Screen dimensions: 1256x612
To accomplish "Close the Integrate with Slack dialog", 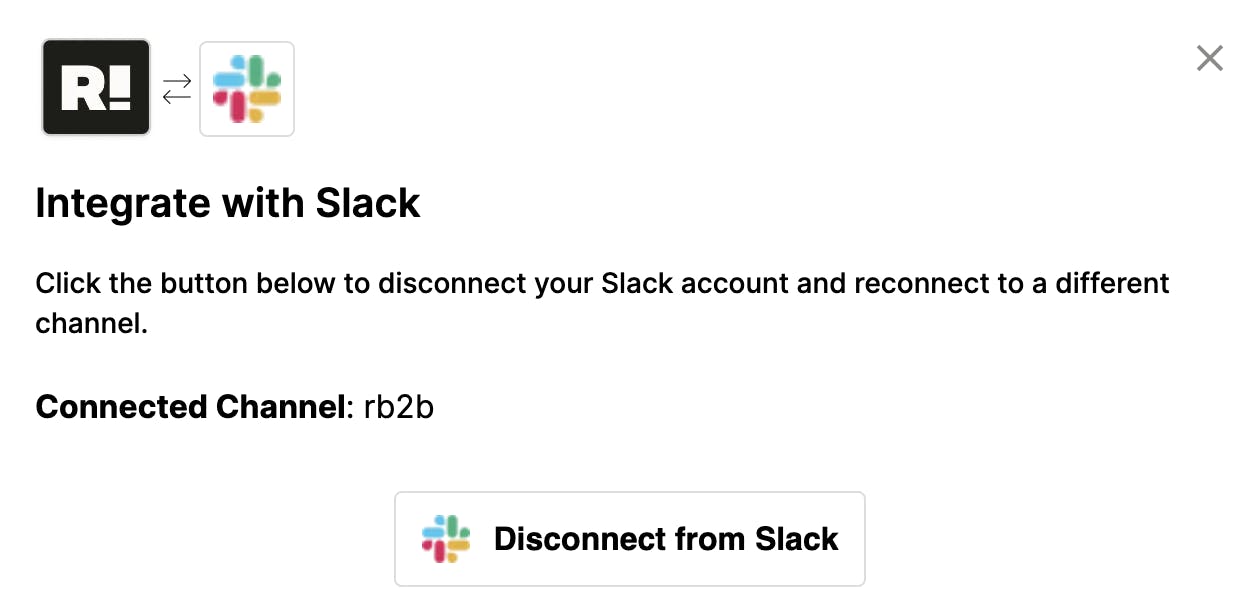I will (1210, 59).
